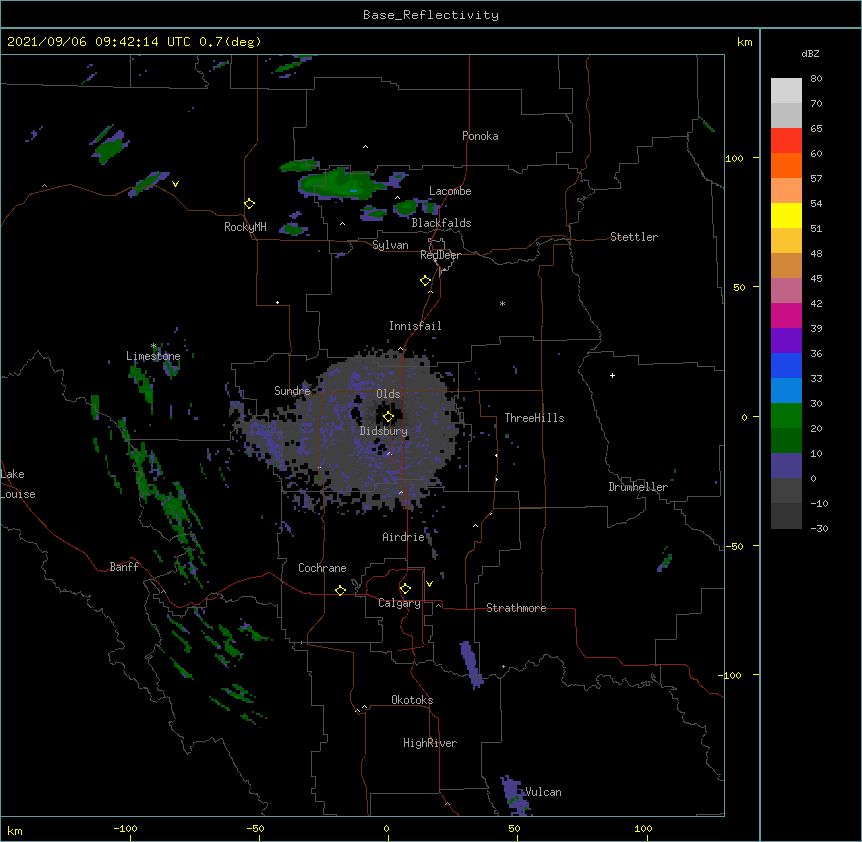
Task: Pick the red 60-65 dBZ legend color
Action: coord(786,140)
